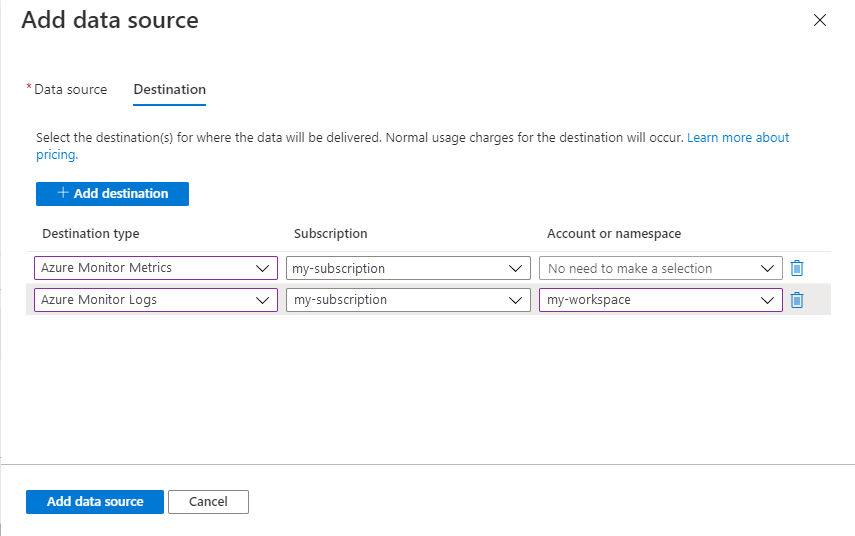Click the Add data source panel title
The height and width of the screenshot is (536, 855).
110,20
